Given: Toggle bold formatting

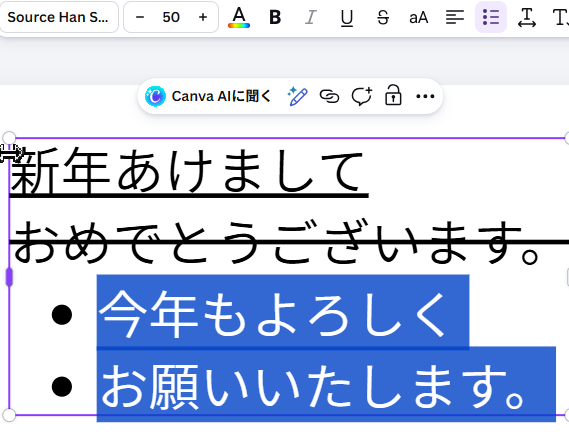Looking at the screenshot, I should coord(275,17).
